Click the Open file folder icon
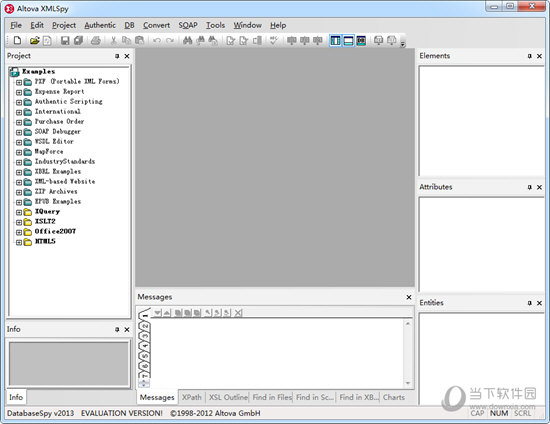 [x=34, y=41]
